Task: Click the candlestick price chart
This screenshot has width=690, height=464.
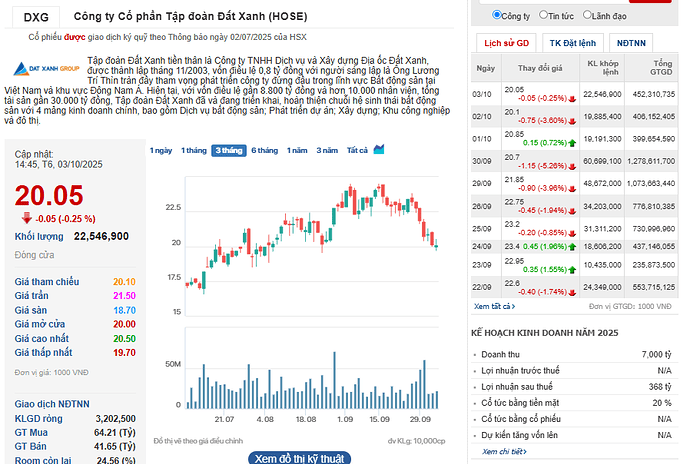Action: coord(312,246)
